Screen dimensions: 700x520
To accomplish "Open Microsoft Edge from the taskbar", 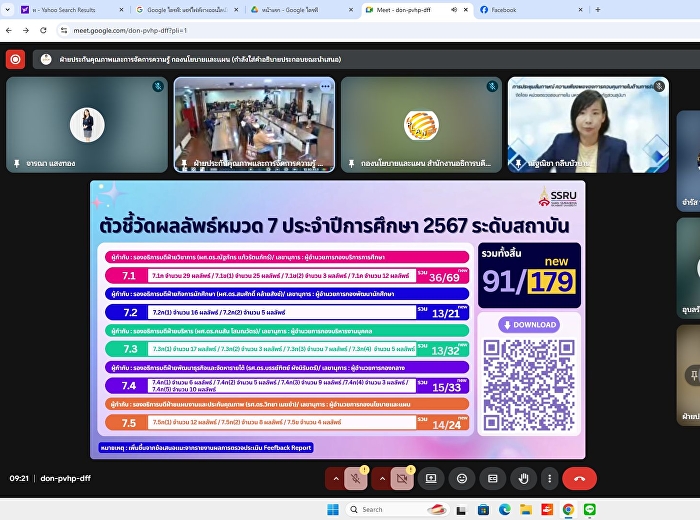I will click(504, 509).
